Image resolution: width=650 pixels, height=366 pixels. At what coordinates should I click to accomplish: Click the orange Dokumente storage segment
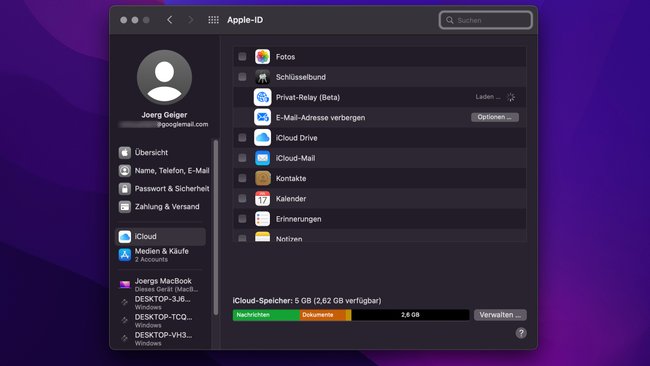[x=323, y=315]
